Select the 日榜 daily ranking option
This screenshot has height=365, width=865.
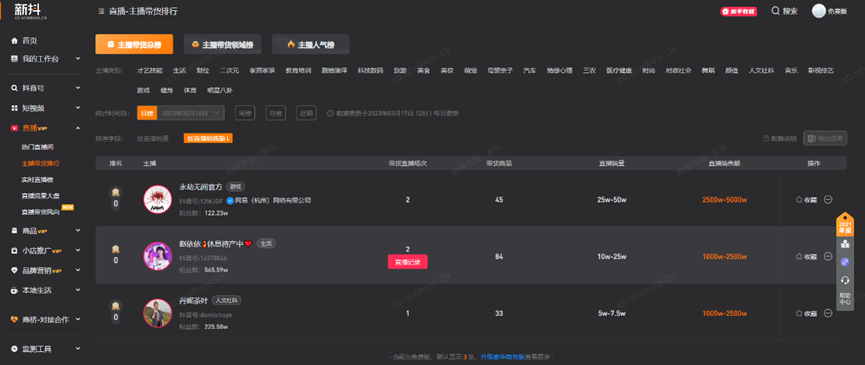pos(147,113)
